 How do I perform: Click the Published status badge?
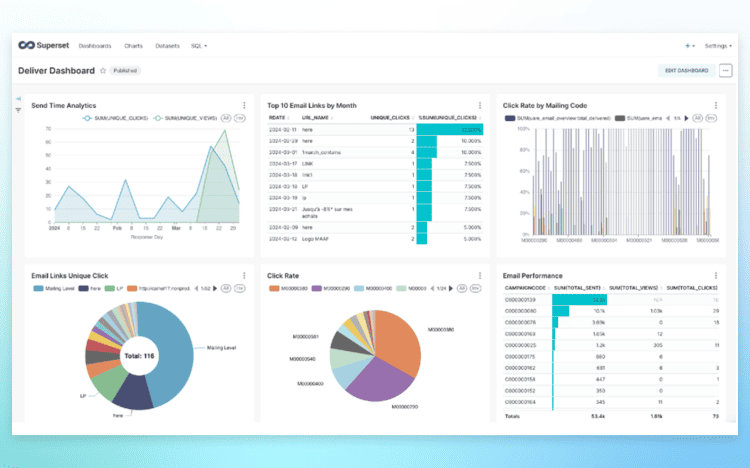click(x=125, y=71)
